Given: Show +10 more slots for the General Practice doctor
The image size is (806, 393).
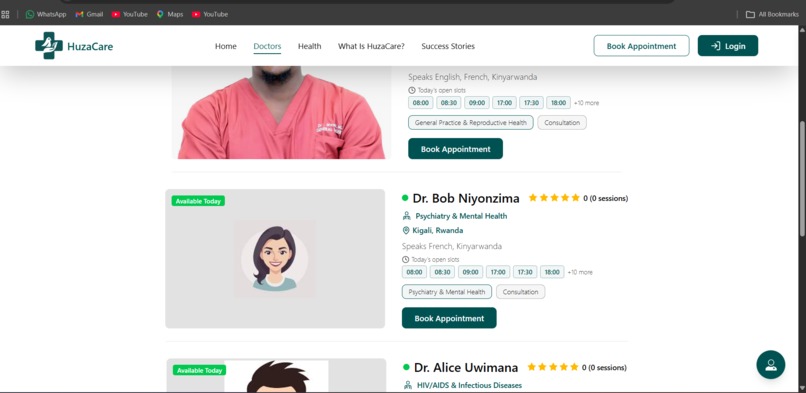Looking at the screenshot, I should tap(587, 103).
